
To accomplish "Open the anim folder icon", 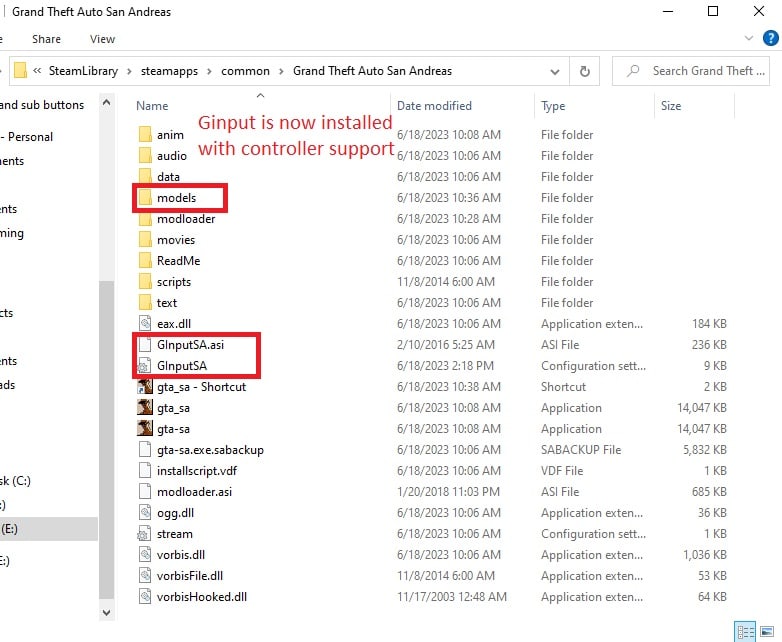I will (145, 135).
